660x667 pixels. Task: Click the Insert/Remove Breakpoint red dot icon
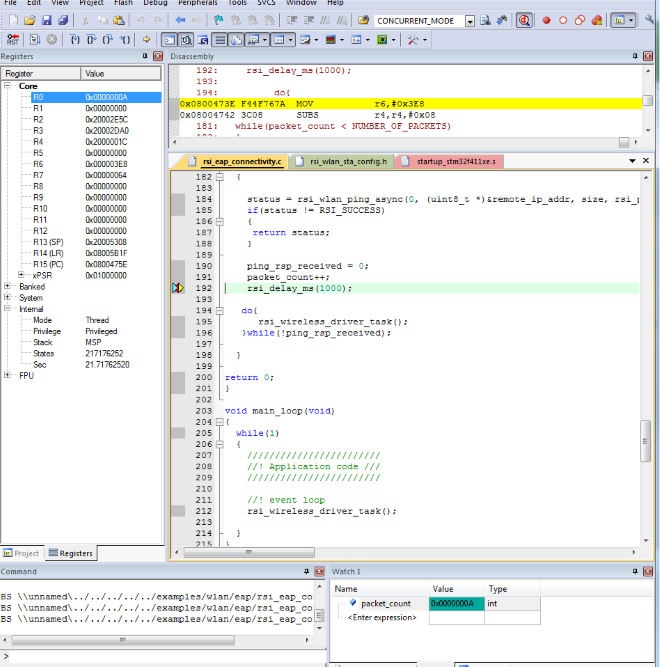click(546, 20)
